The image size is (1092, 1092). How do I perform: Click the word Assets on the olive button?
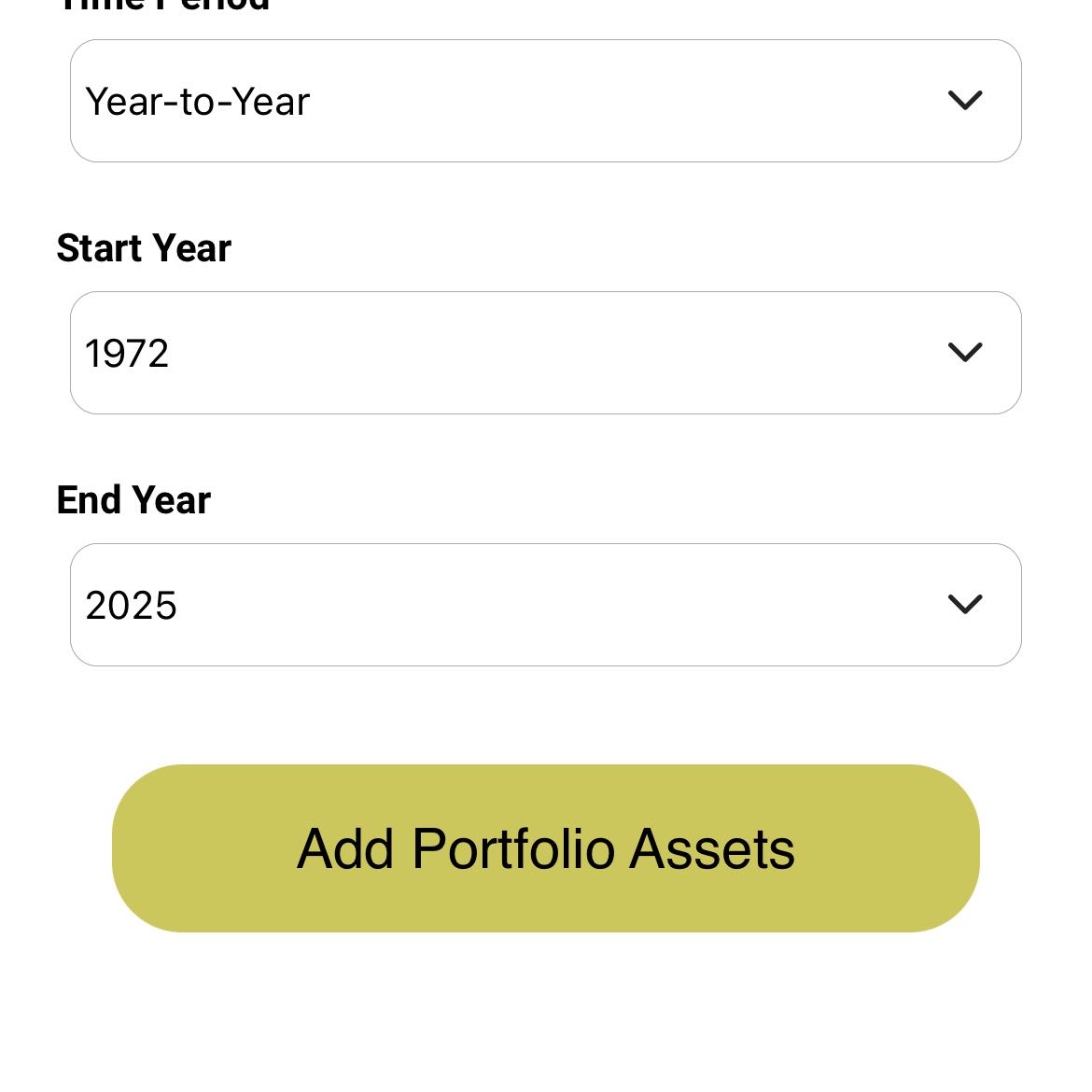(712, 848)
